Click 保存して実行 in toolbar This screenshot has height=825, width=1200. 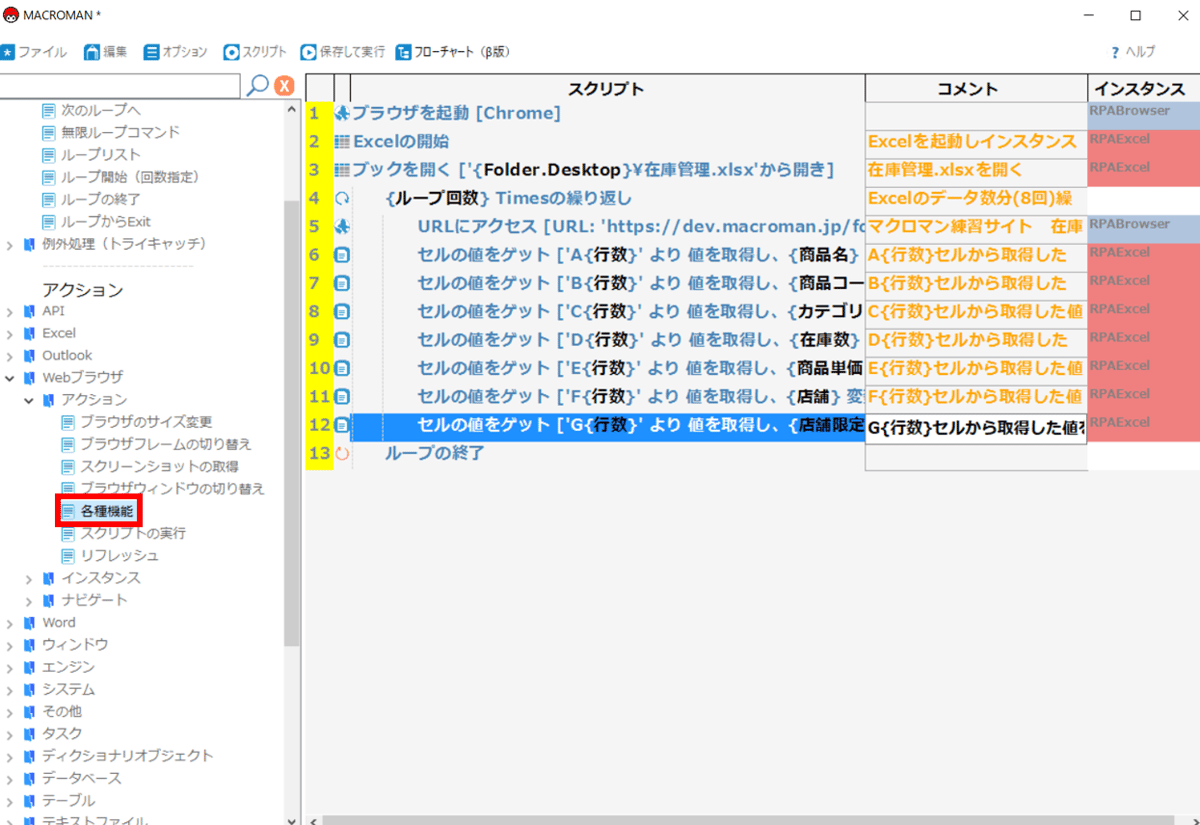tap(343, 52)
